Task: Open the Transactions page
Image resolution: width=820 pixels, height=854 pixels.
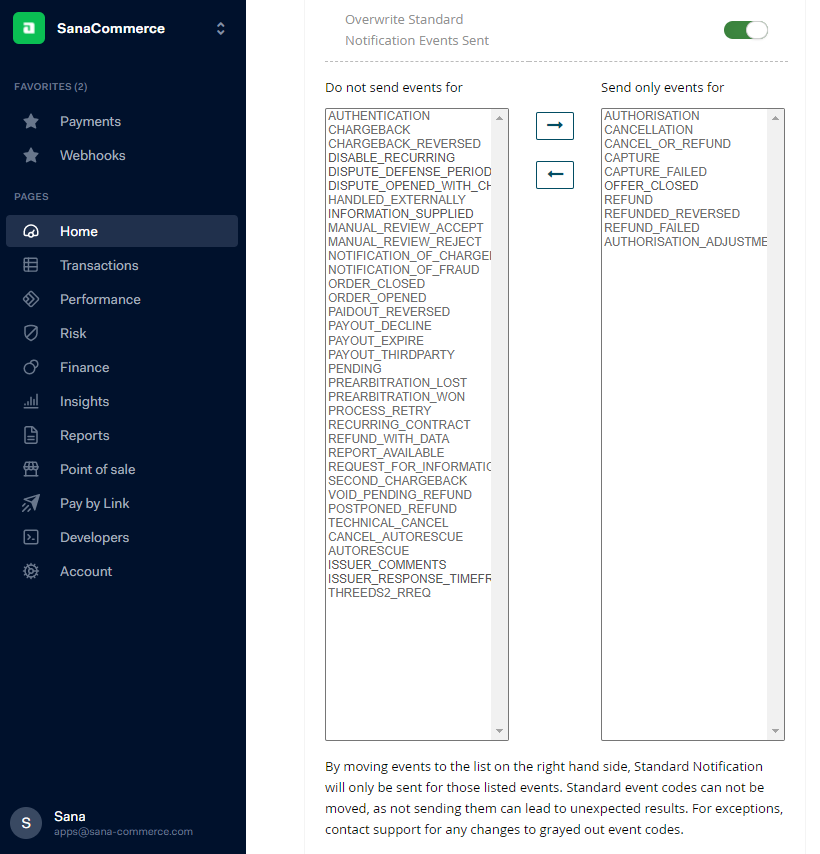Action: point(99,265)
